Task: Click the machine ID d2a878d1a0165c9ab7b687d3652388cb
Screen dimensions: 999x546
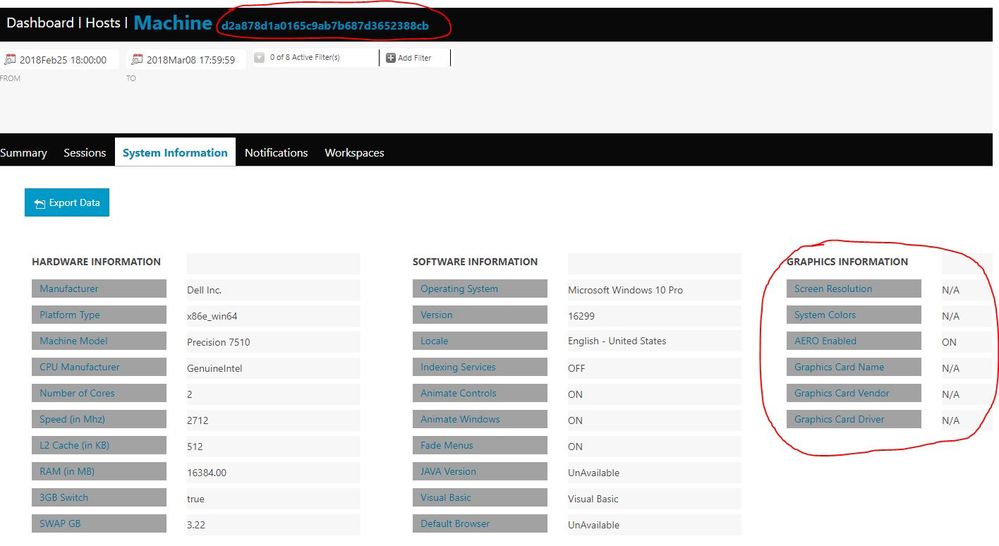Action: (x=325, y=24)
